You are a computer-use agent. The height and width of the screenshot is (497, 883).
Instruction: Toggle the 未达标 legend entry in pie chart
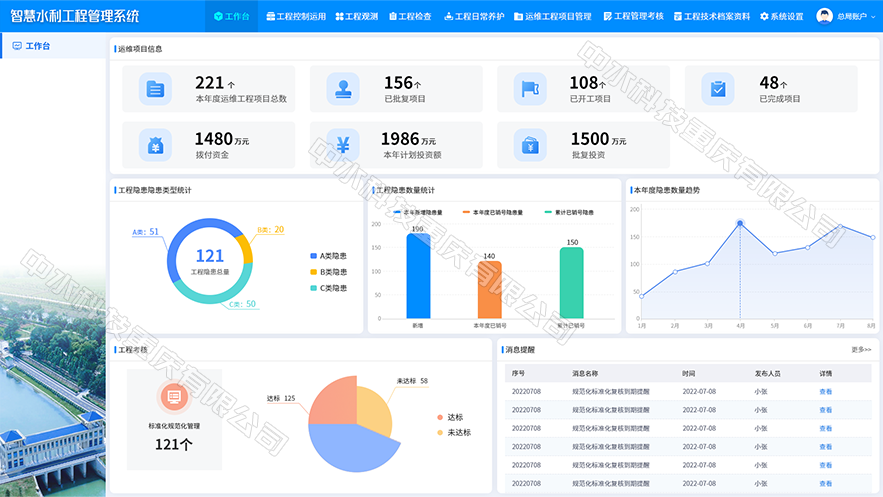[x=454, y=432]
